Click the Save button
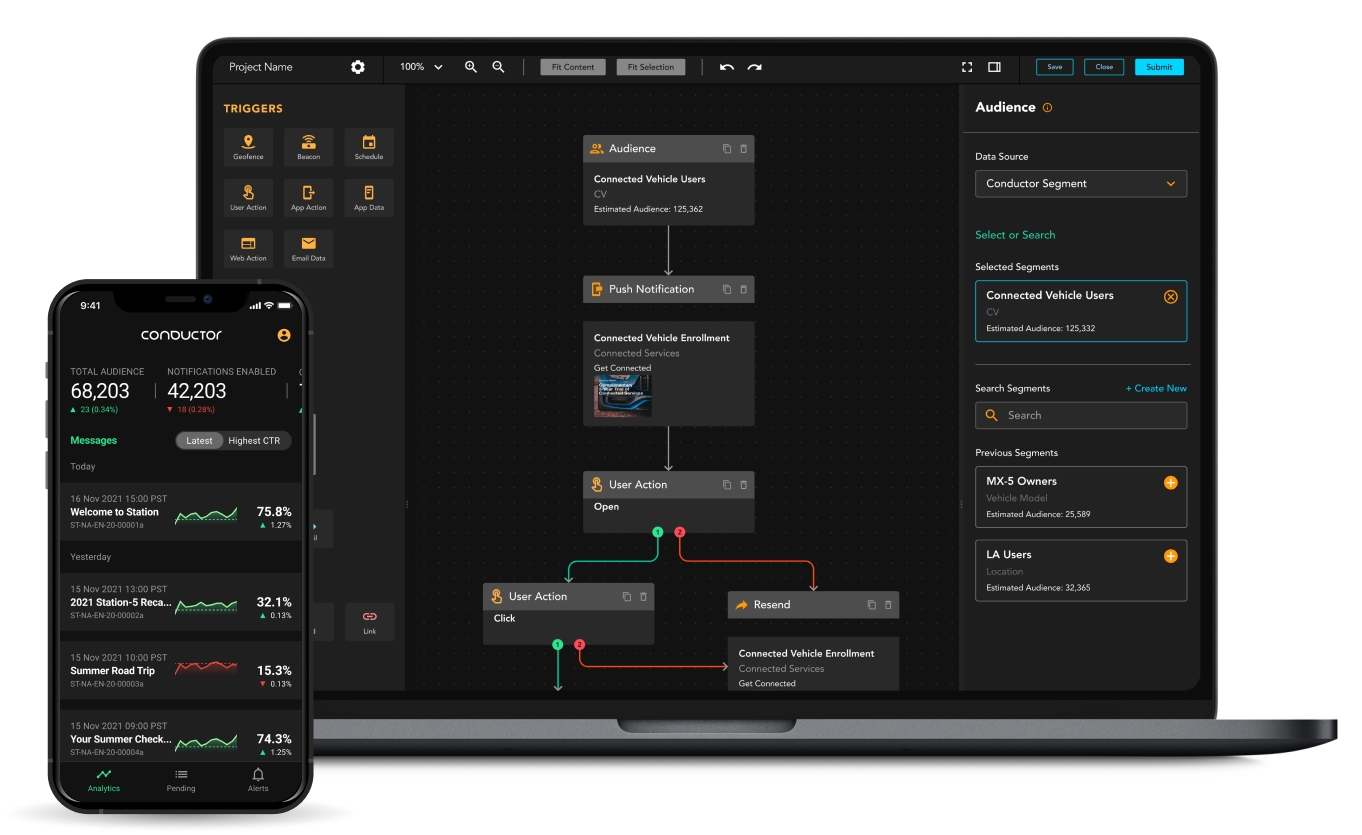This screenshot has width=1362, height=835. click(1054, 67)
